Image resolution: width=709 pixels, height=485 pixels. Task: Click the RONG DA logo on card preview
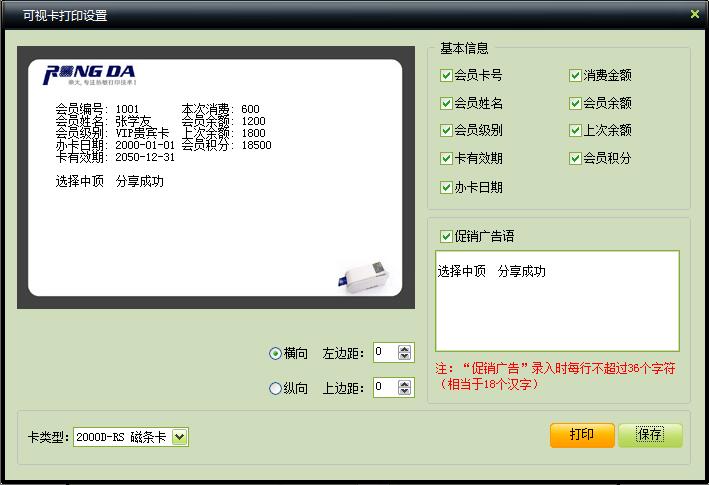coord(90,75)
